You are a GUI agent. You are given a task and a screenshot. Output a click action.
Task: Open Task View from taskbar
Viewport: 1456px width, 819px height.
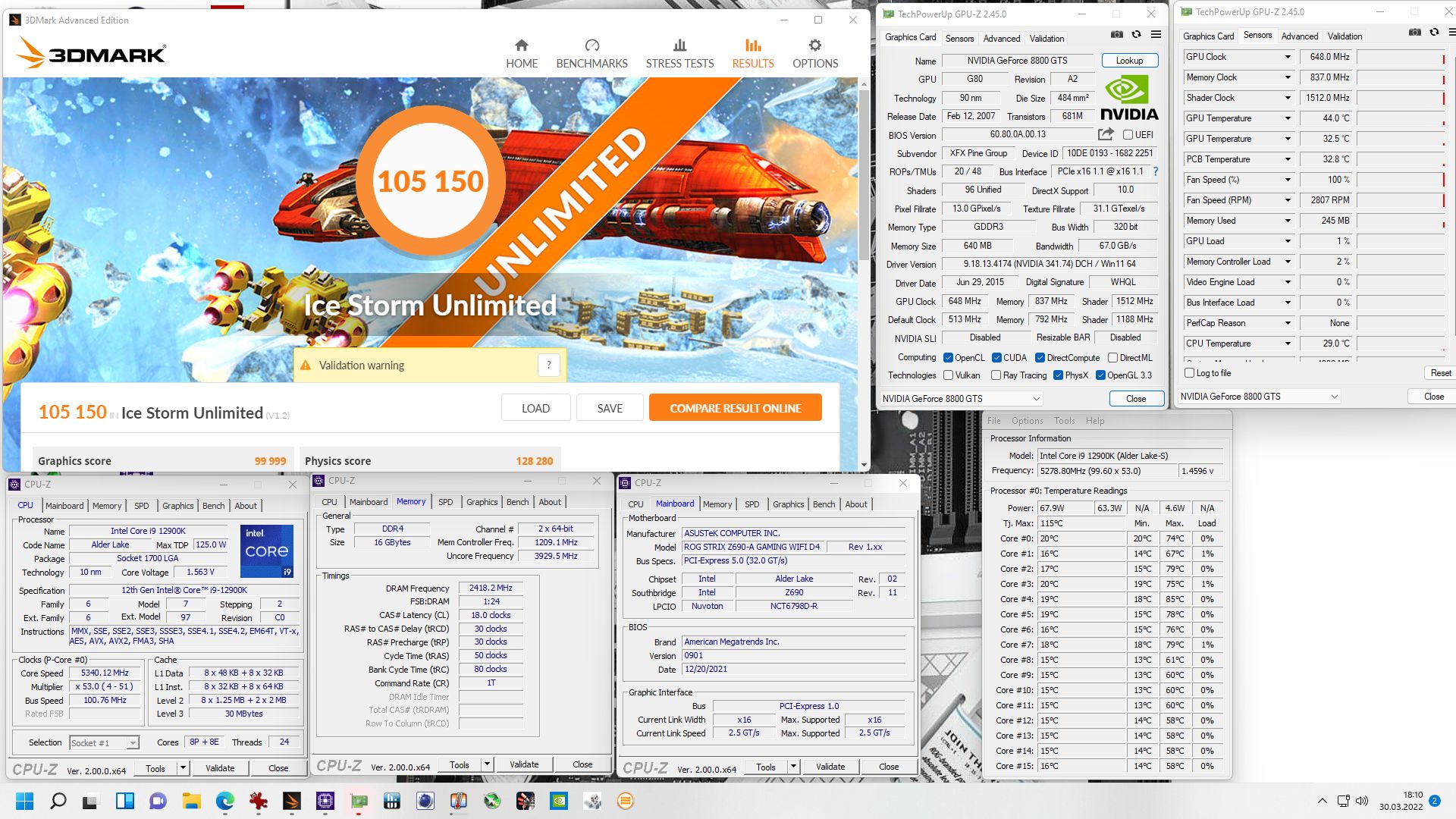[x=91, y=801]
